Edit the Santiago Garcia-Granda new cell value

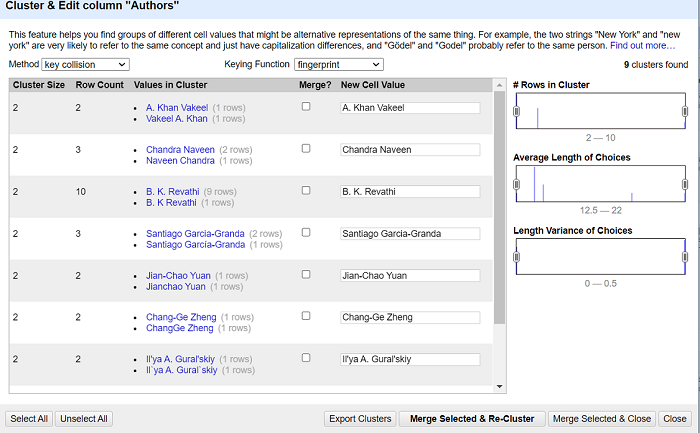[x=410, y=234]
